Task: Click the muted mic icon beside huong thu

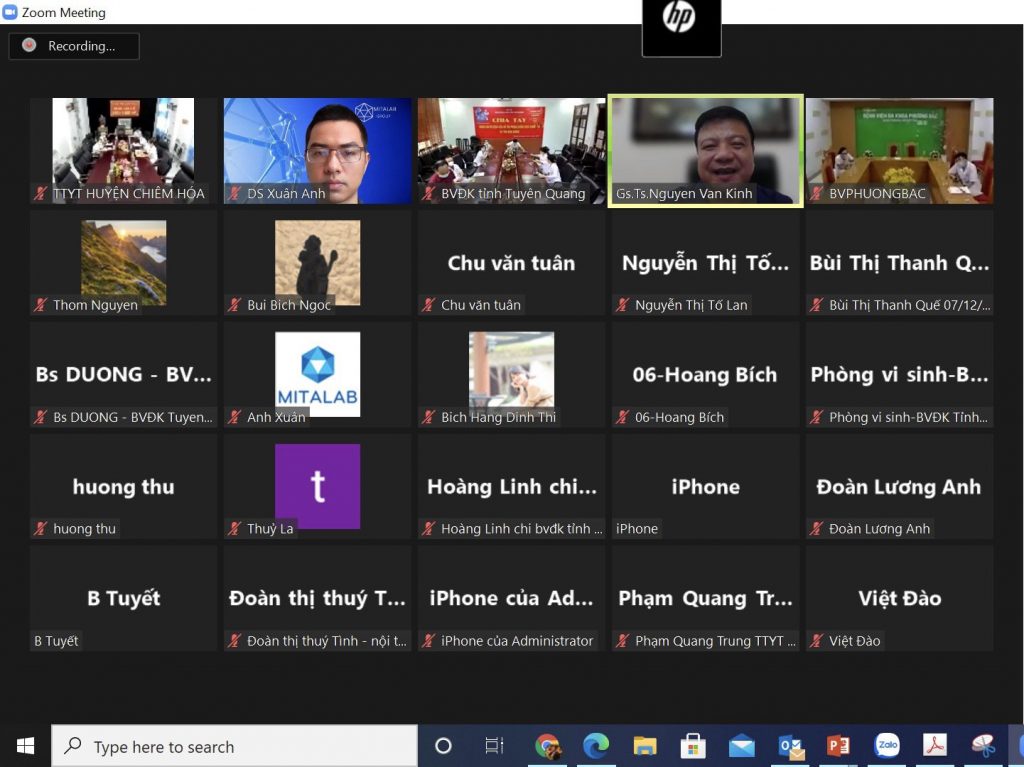Action: [x=40, y=529]
